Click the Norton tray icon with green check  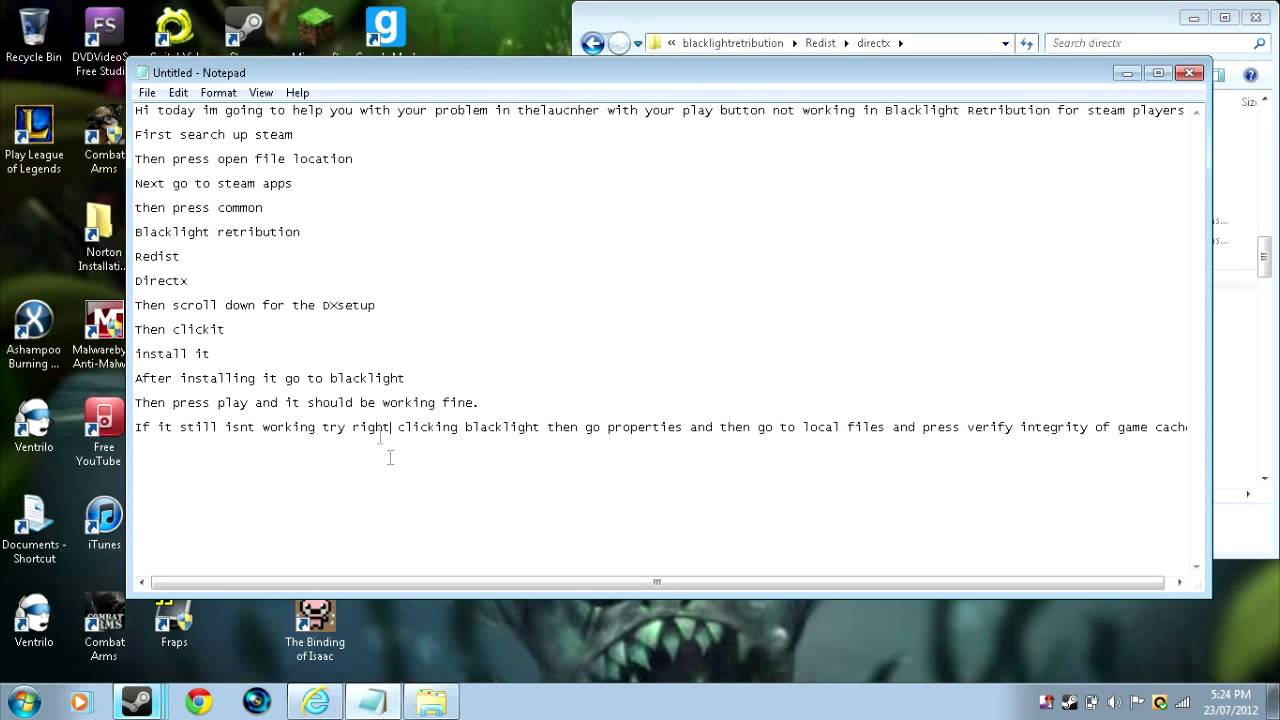pos(1160,702)
